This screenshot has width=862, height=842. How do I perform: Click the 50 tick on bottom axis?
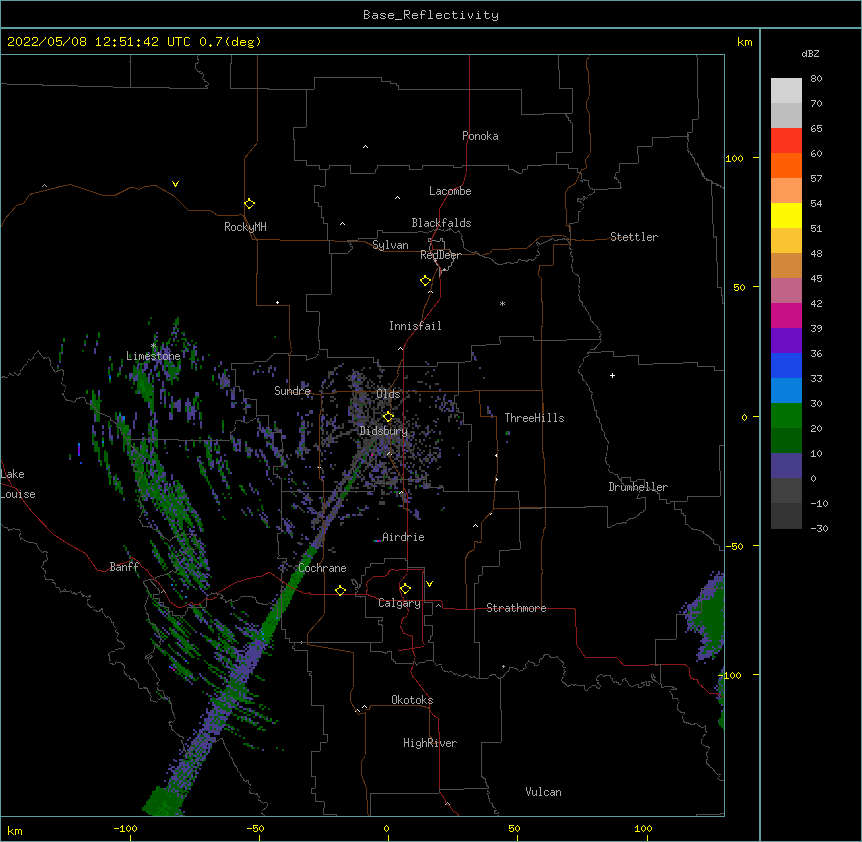514,828
